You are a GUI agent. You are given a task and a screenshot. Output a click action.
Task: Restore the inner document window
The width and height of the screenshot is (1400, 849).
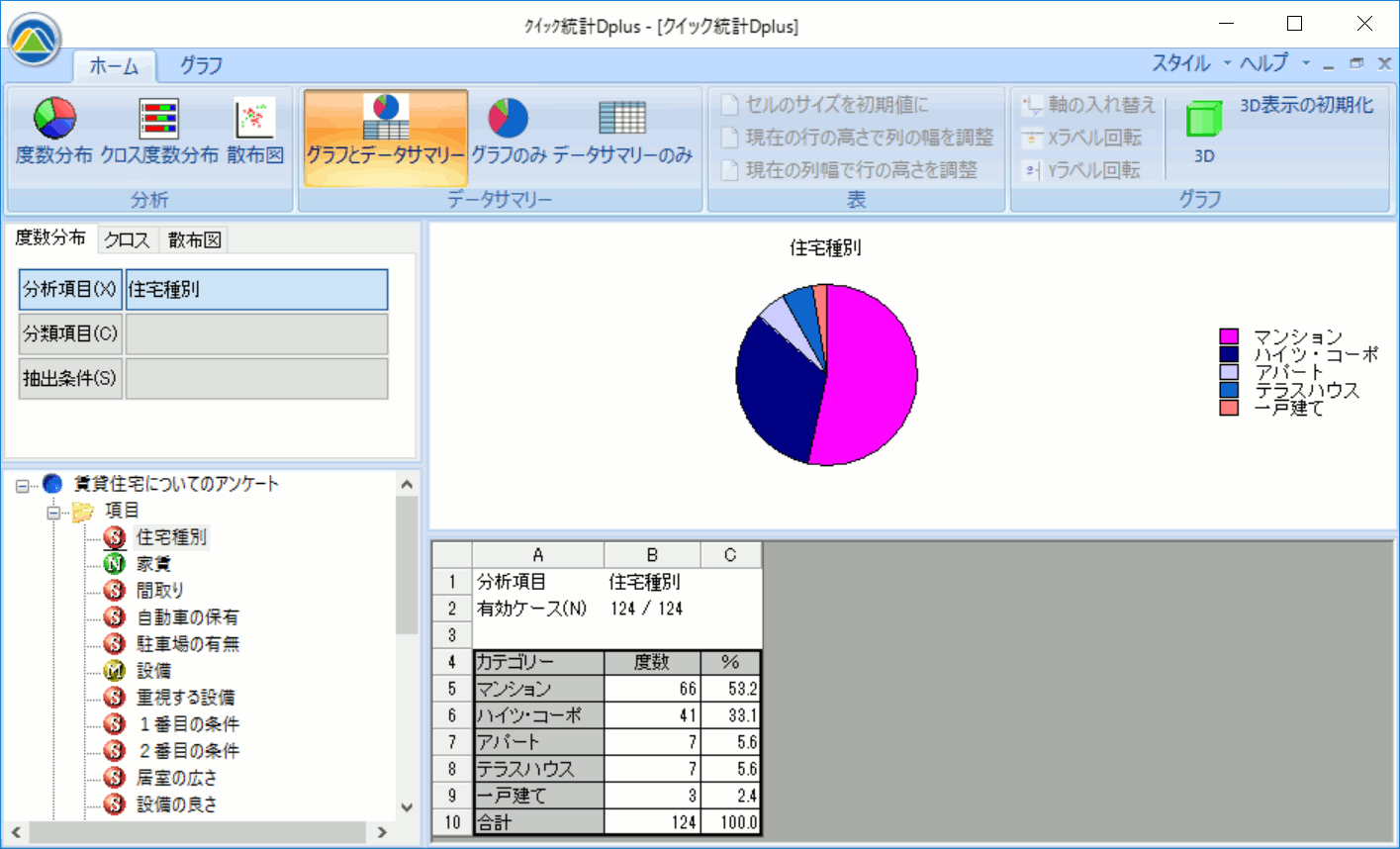pos(1356,63)
